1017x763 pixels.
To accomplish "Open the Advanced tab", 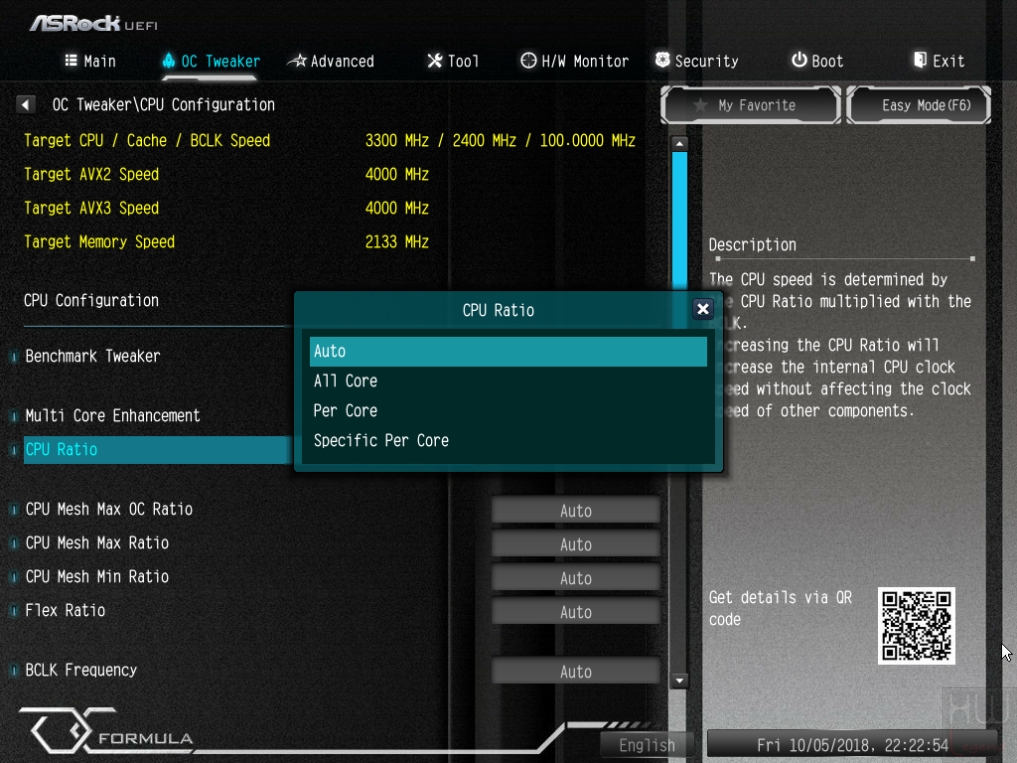I will coord(331,61).
